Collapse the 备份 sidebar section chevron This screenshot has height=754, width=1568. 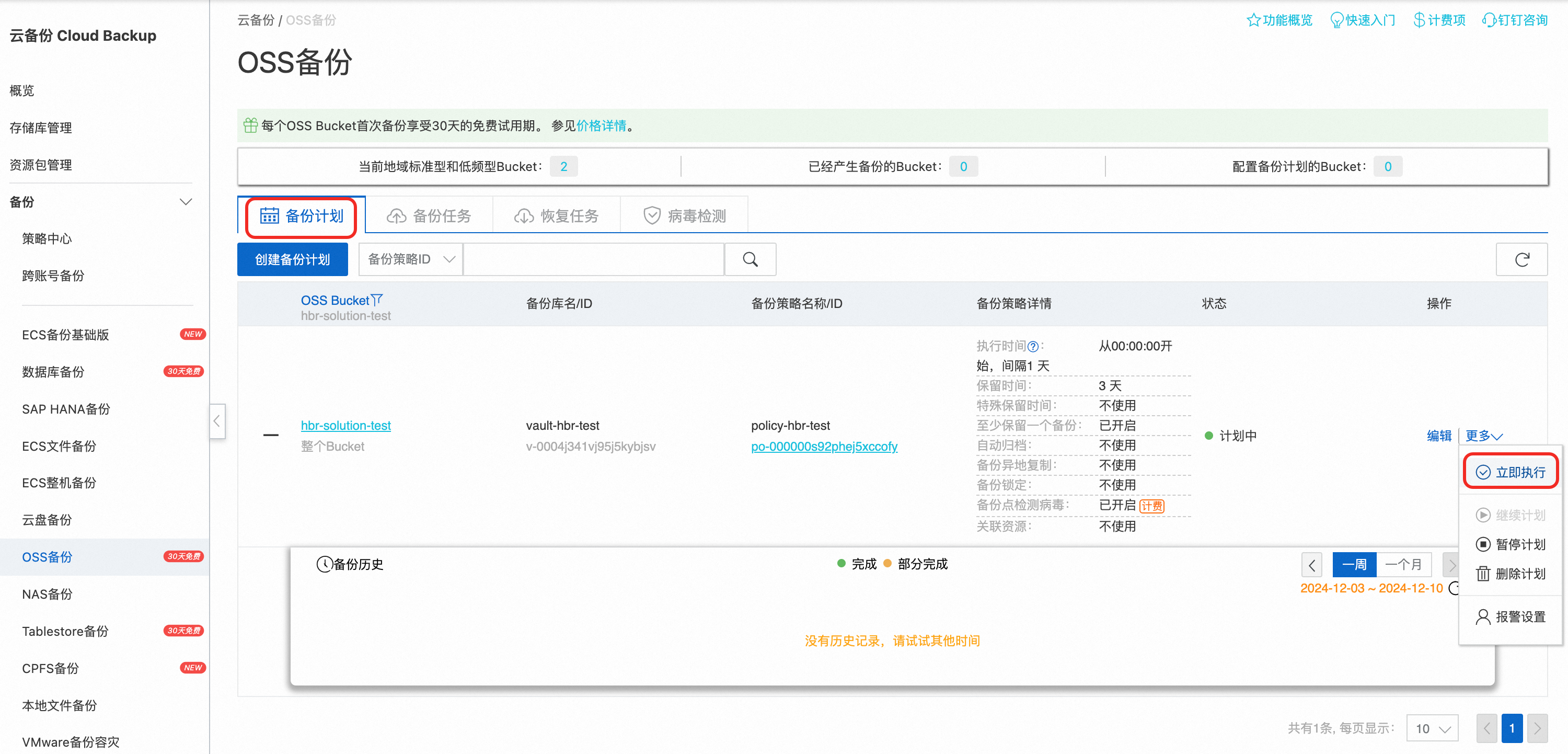click(186, 202)
